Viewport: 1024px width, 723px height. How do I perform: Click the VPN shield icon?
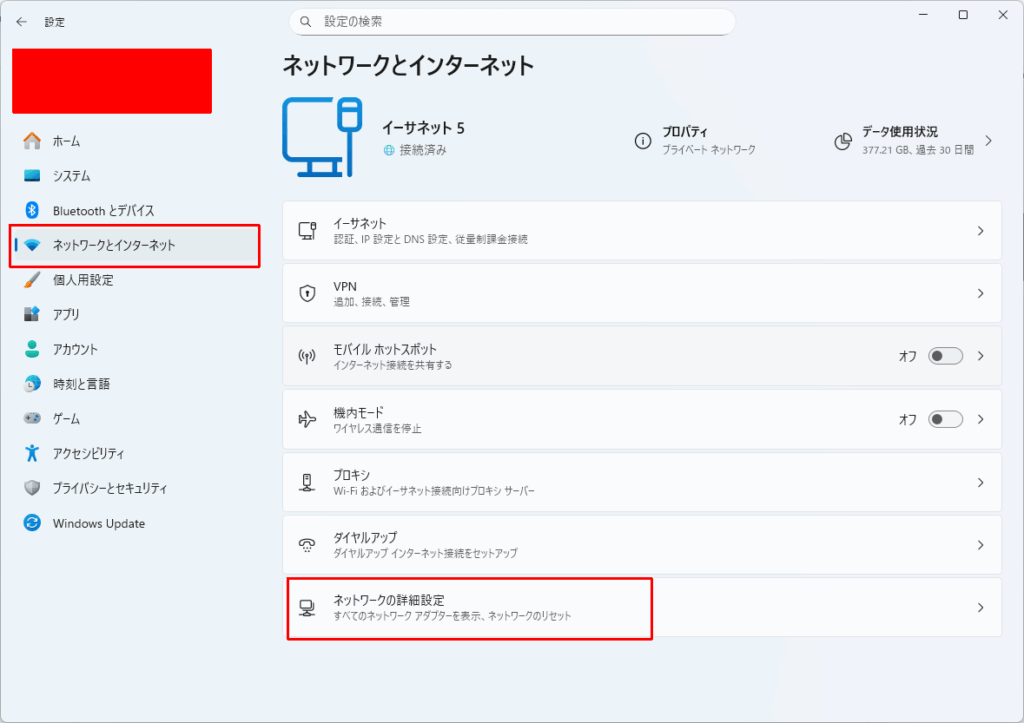pyautogui.click(x=308, y=294)
